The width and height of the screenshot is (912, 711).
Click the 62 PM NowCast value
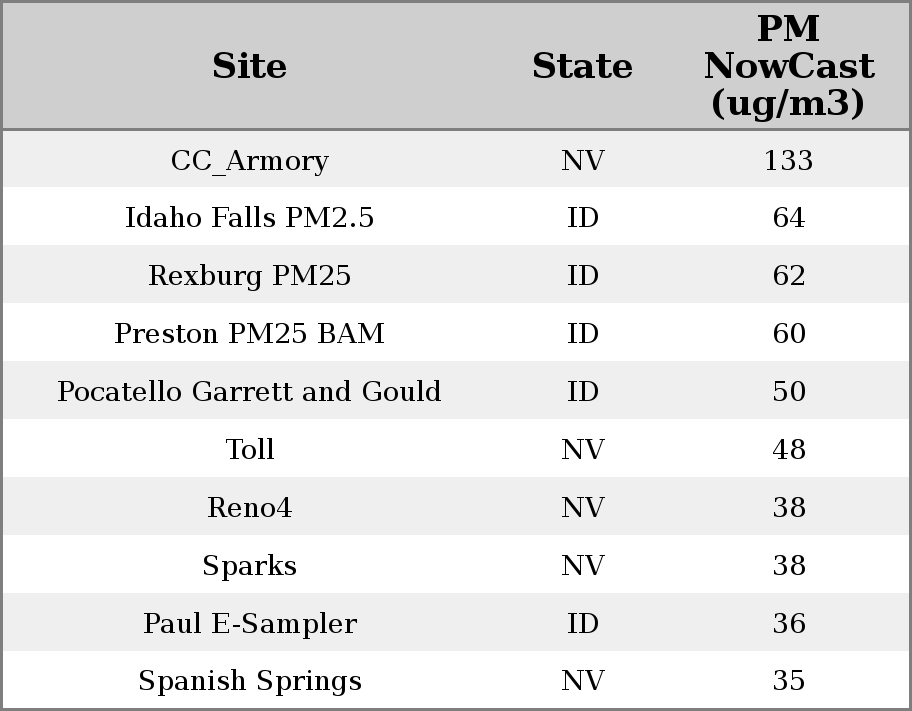[788, 276]
